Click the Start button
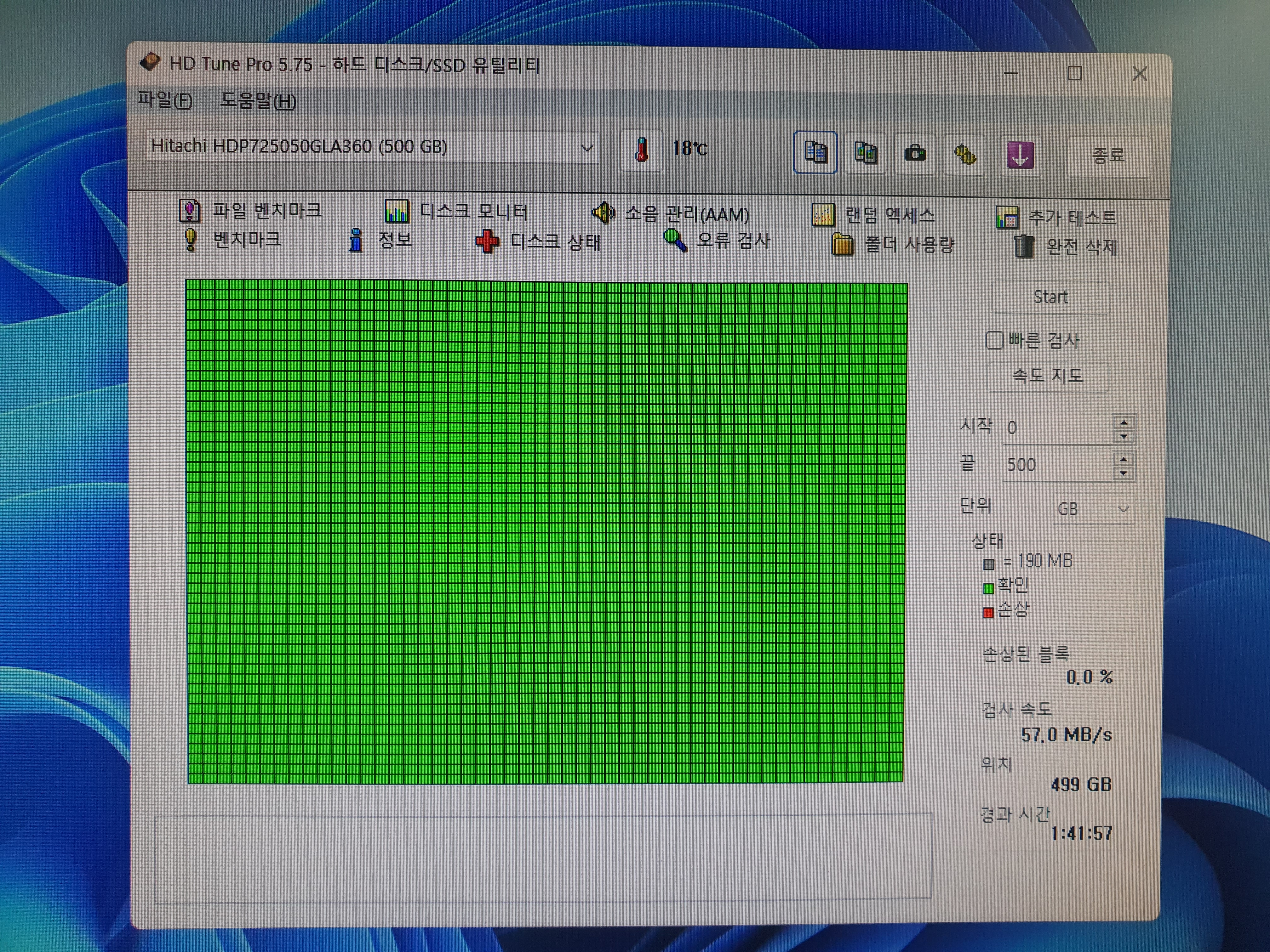 [x=1051, y=297]
